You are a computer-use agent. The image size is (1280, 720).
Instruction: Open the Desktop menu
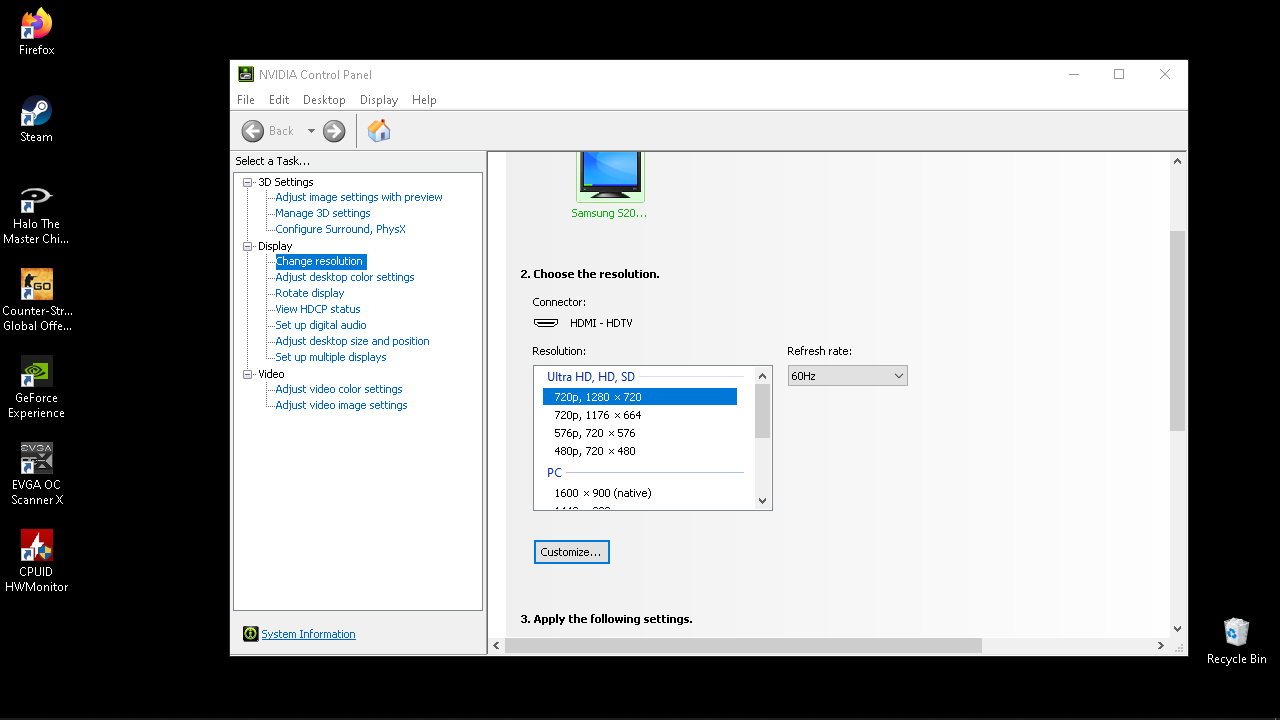point(324,100)
